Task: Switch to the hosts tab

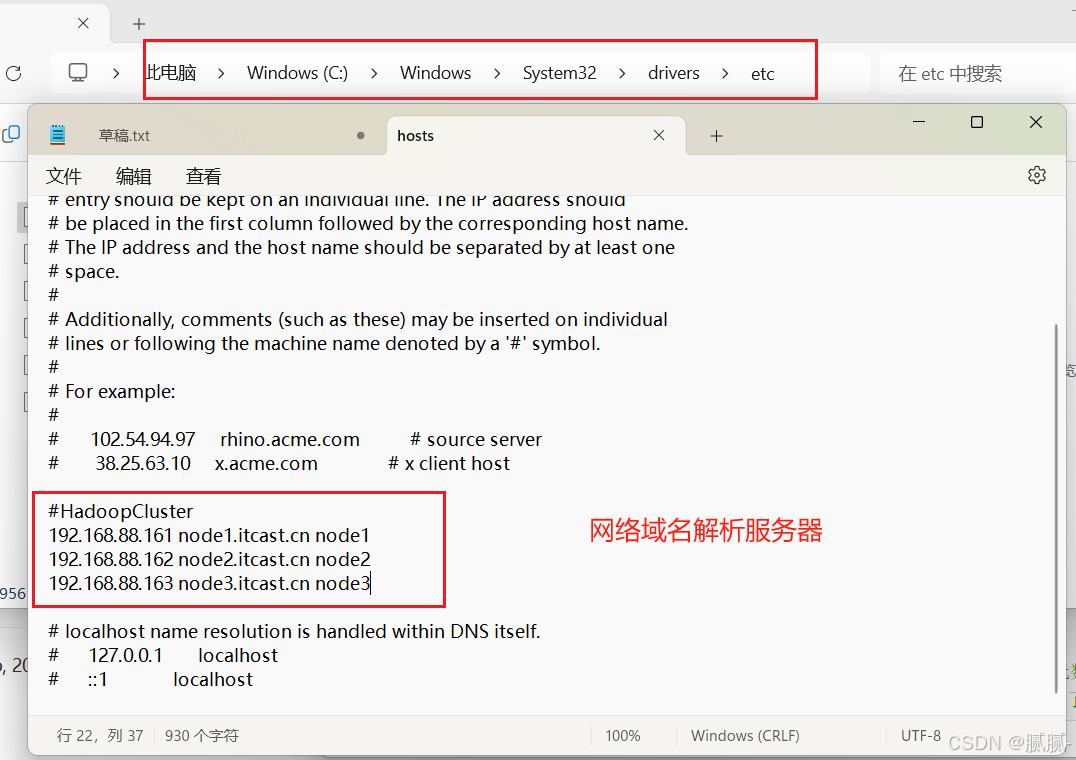Action: pos(415,135)
